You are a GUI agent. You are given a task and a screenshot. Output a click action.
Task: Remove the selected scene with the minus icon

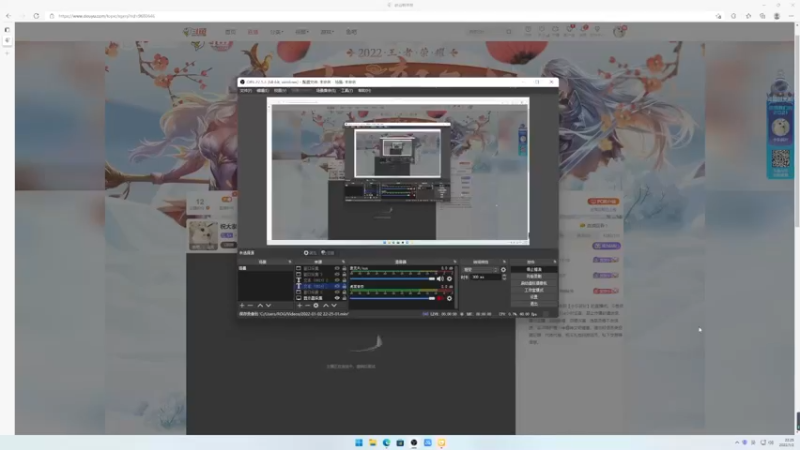250,306
